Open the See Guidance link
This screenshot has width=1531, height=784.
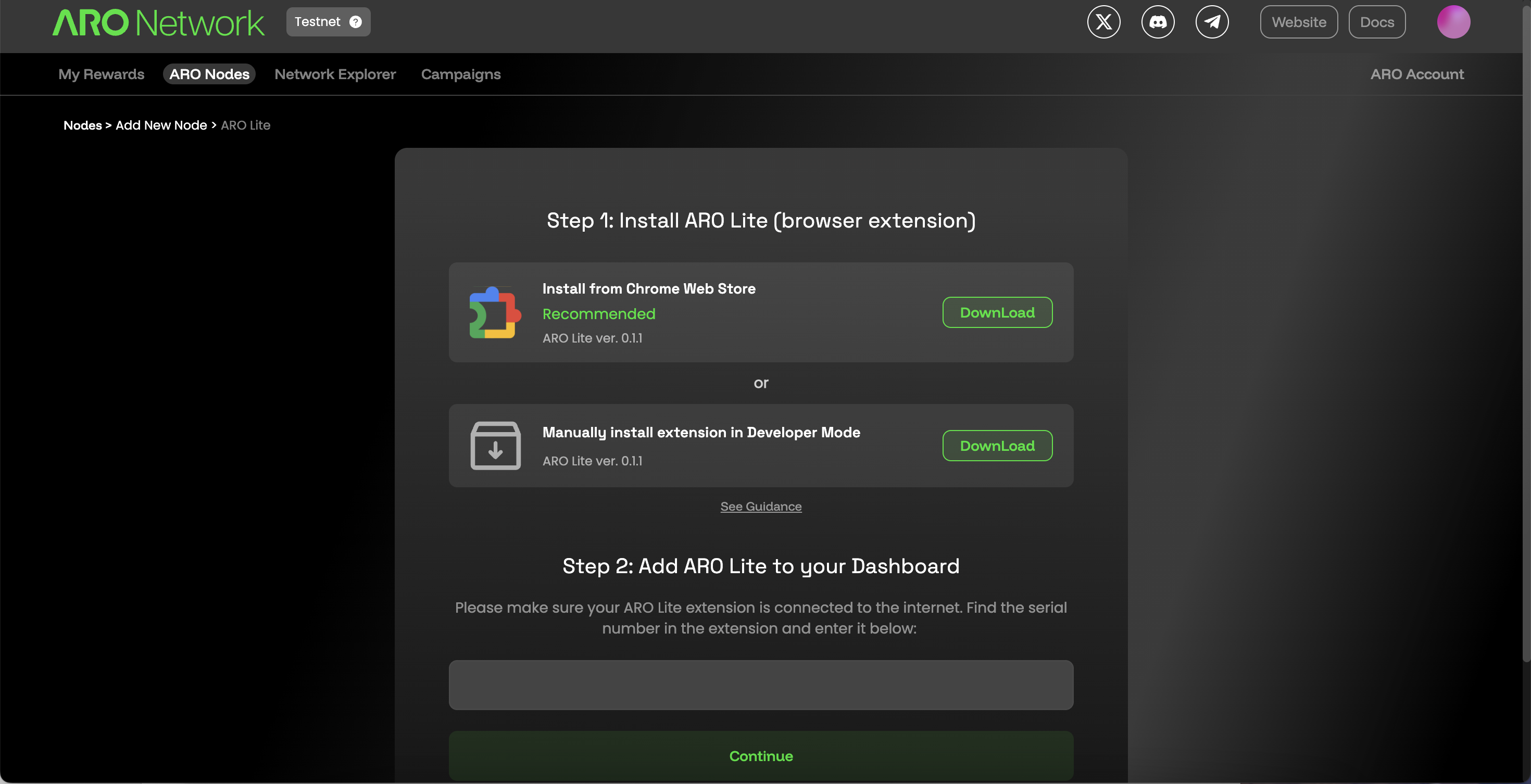pyautogui.click(x=761, y=507)
